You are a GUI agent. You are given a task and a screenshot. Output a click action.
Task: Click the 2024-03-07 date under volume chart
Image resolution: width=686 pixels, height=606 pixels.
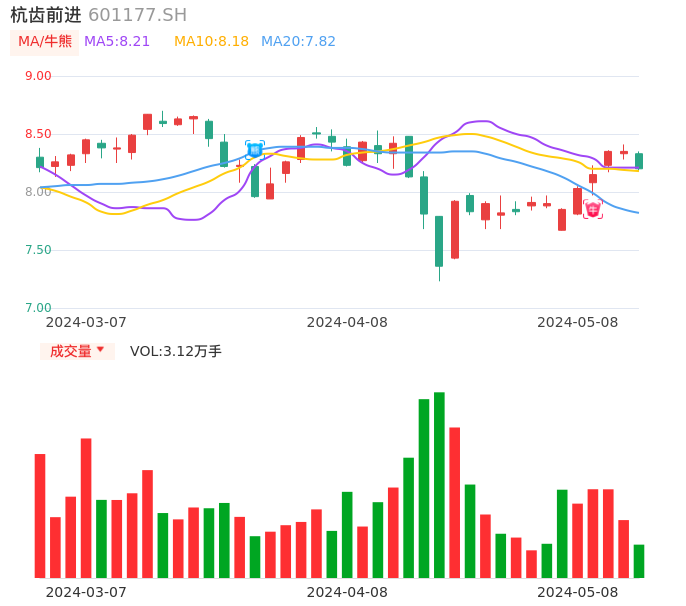86,592
